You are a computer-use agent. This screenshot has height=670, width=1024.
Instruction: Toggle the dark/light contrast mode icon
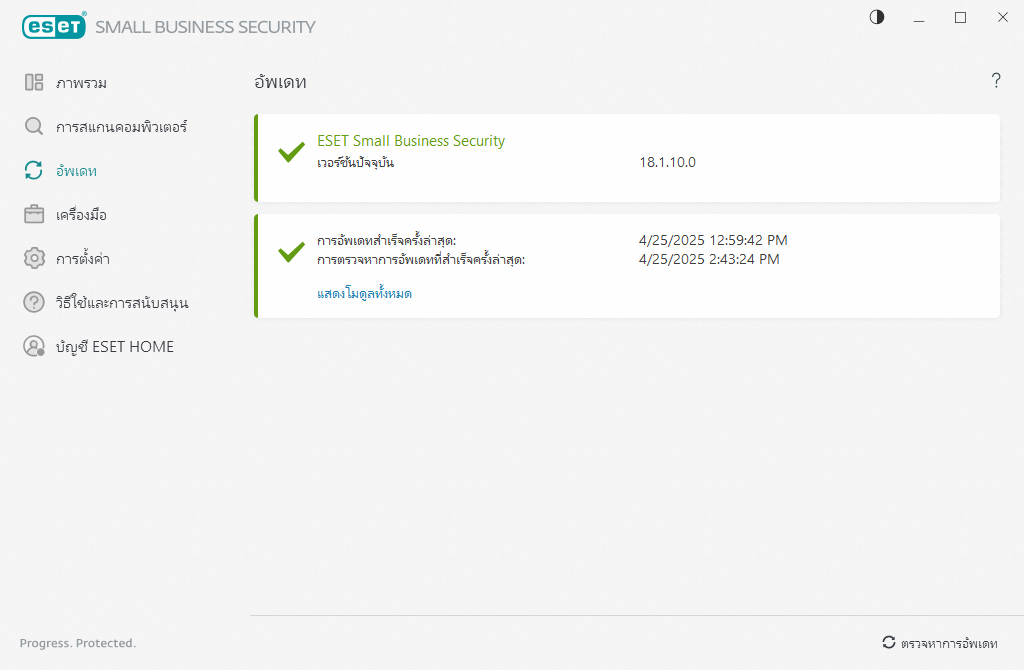[x=877, y=17]
